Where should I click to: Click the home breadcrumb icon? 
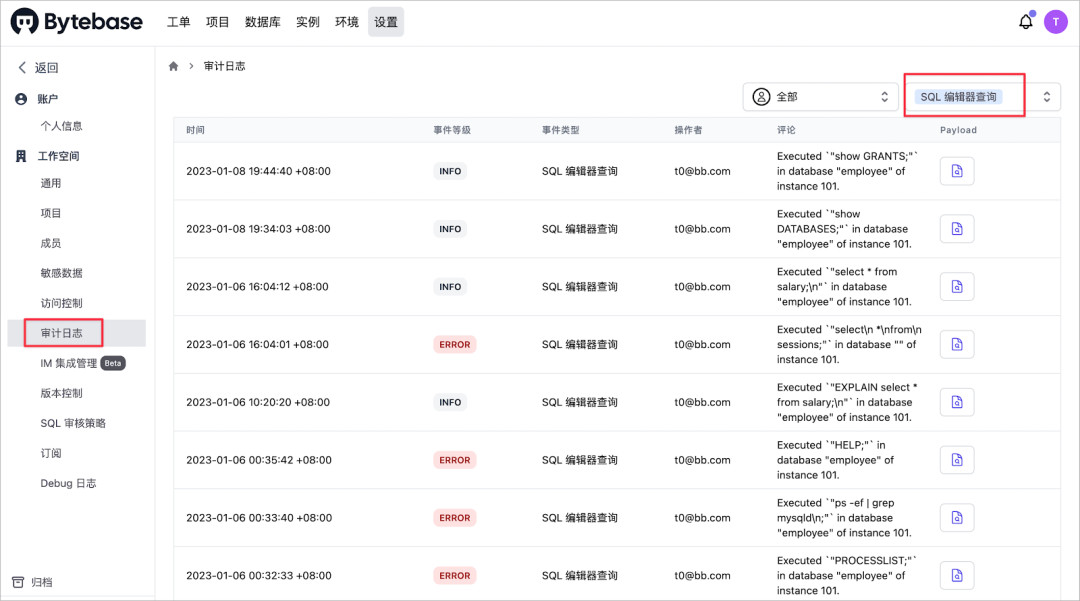pyautogui.click(x=173, y=66)
